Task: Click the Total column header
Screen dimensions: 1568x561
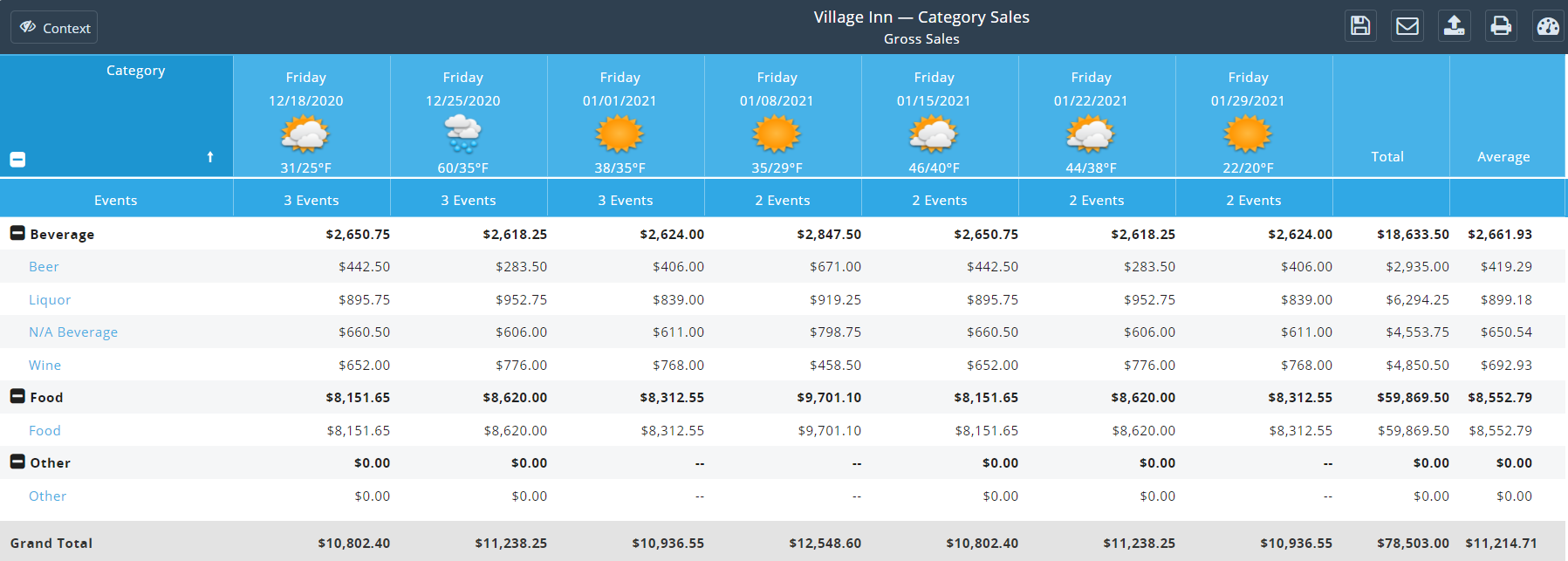Action: (x=1387, y=157)
